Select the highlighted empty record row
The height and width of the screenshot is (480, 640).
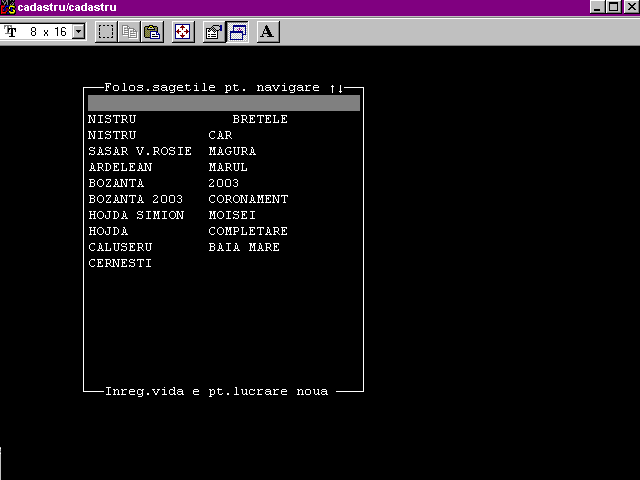pos(223,103)
